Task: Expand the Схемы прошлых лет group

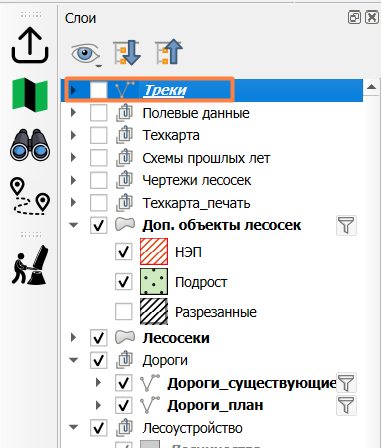Action: [74, 158]
